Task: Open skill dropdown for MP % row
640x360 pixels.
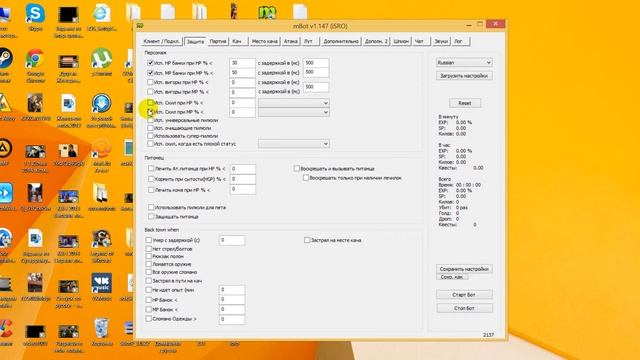Action: [293, 112]
